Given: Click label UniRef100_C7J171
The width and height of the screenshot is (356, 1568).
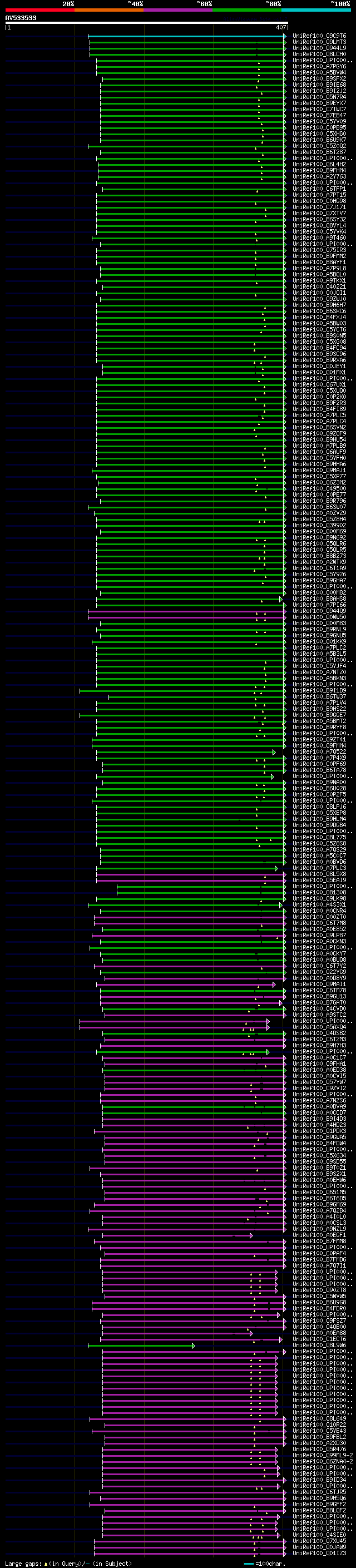Looking at the screenshot, I should pos(319,207).
